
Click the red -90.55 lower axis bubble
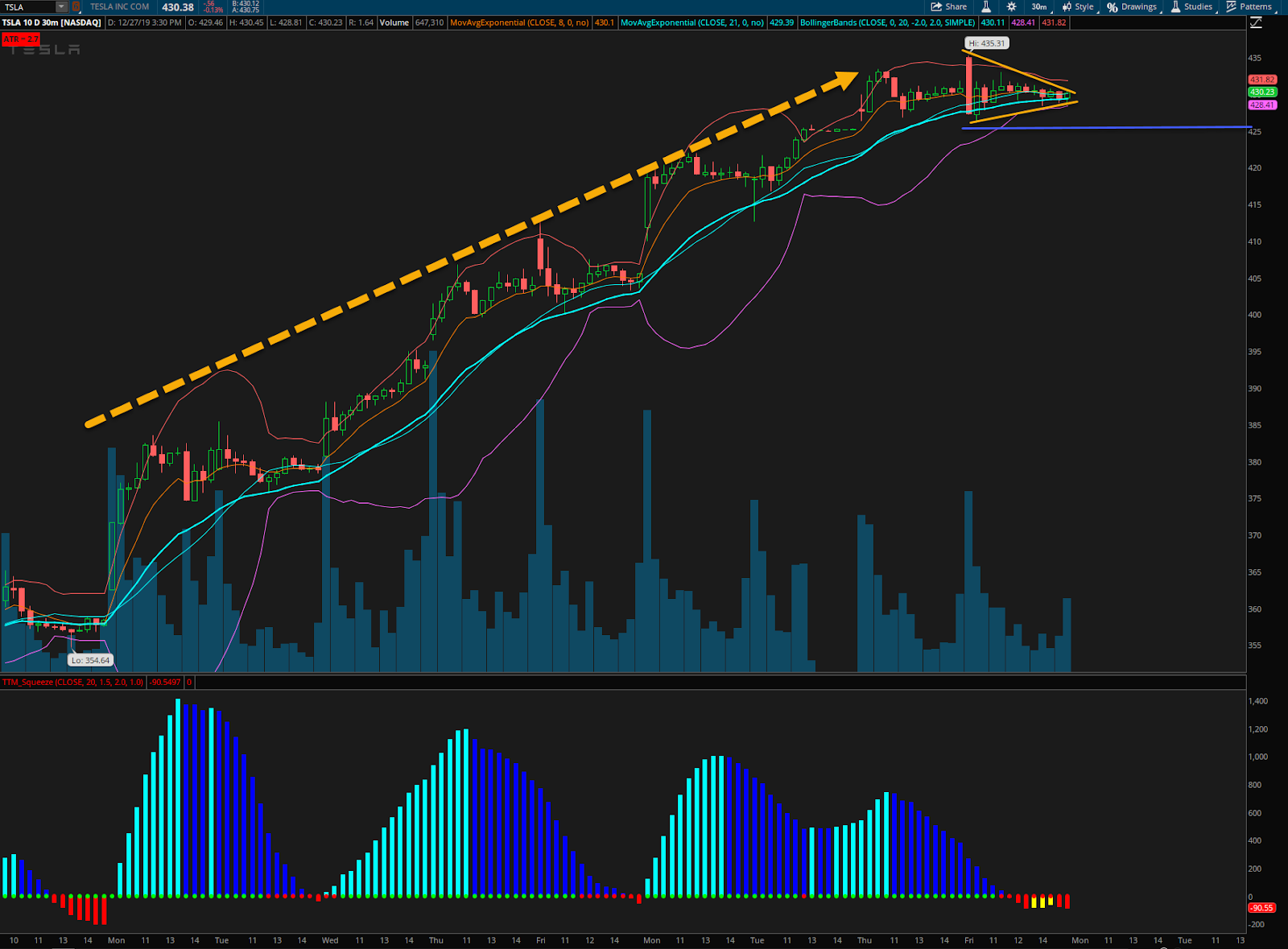pyautogui.click(x=1261, y=907)
